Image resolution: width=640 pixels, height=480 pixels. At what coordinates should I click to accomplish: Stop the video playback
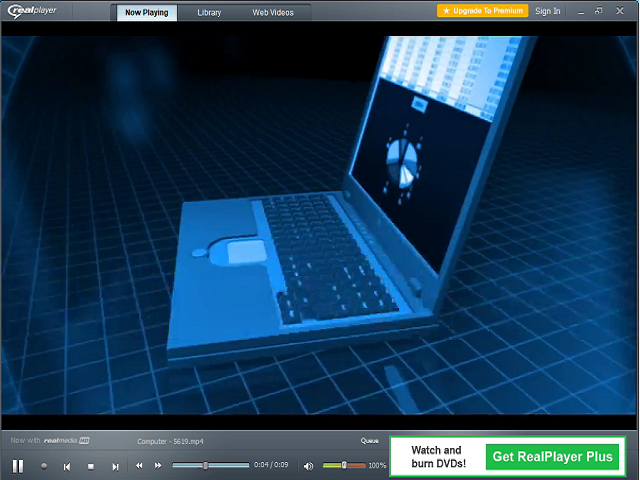point(91,466)
